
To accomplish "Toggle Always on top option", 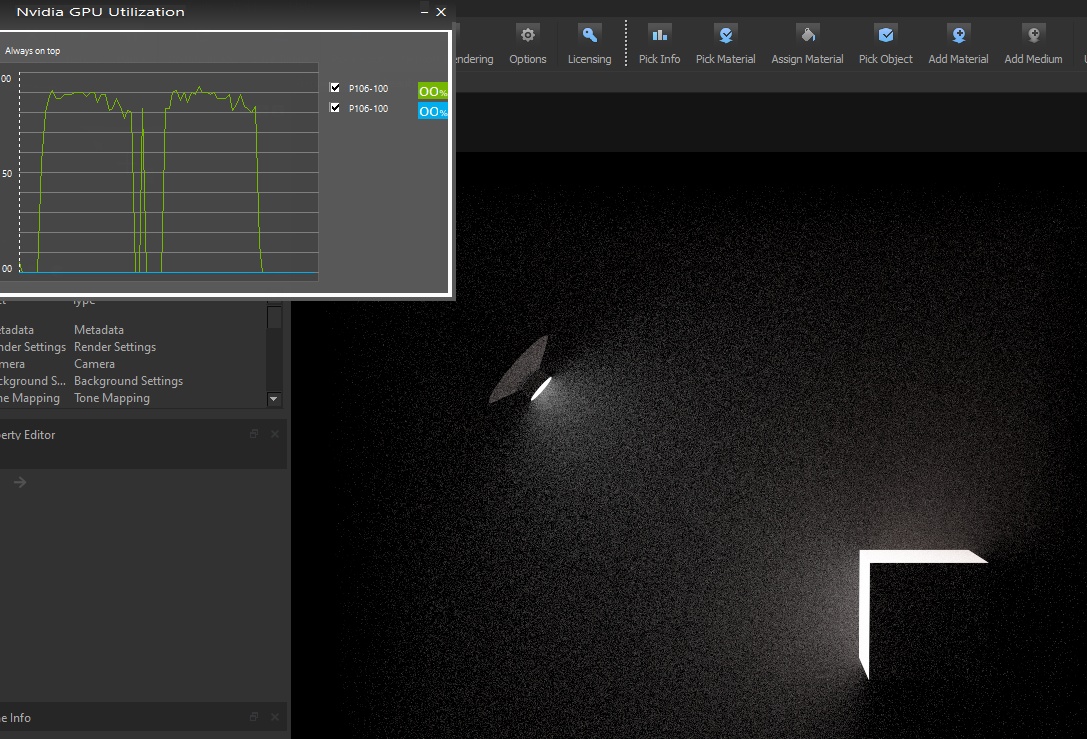I will pos(33,51).
